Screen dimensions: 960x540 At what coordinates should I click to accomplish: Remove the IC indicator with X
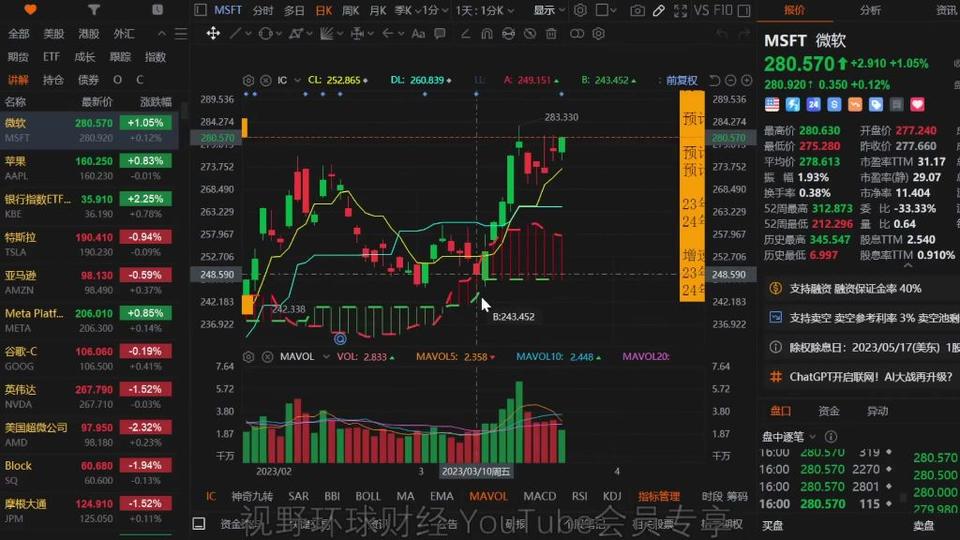click(x=266, y=80)
